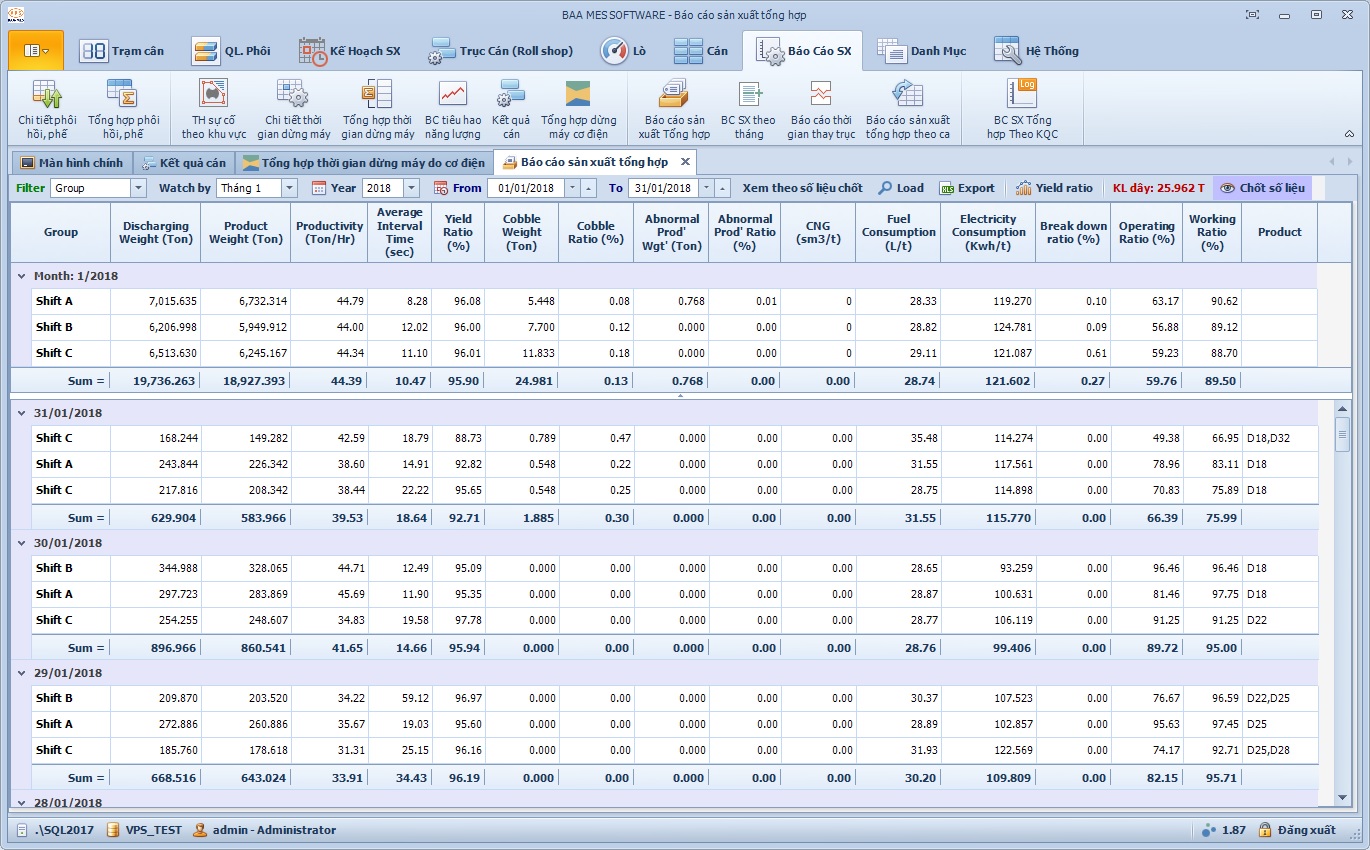This screenshot has height=850, width=1370.
Task: Expand the 'Watch by' Tháng 1 dropdown
Action: [x=289, y=188]
